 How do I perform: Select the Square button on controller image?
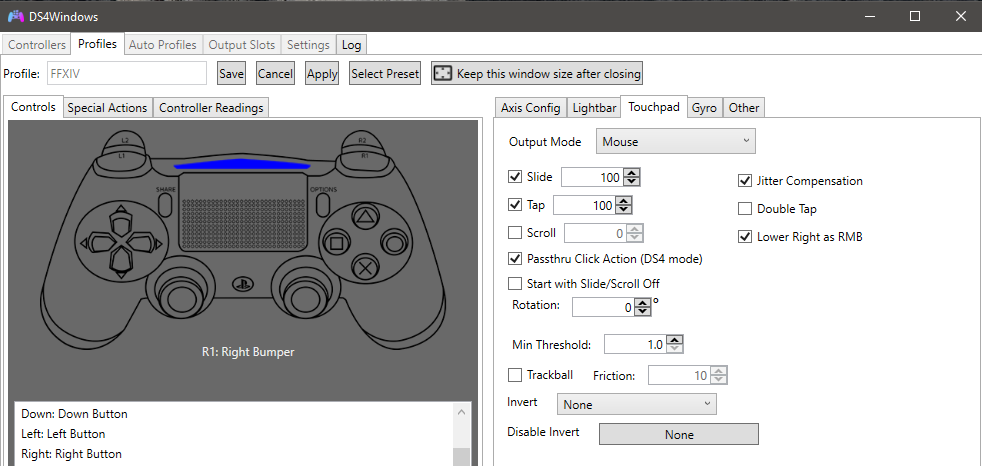tap(336, 242)
